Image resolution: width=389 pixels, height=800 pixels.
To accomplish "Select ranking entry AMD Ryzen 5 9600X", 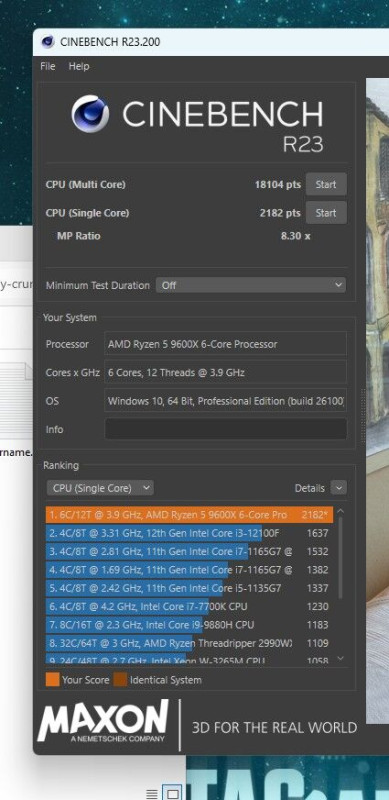I will tap(189, 515).
